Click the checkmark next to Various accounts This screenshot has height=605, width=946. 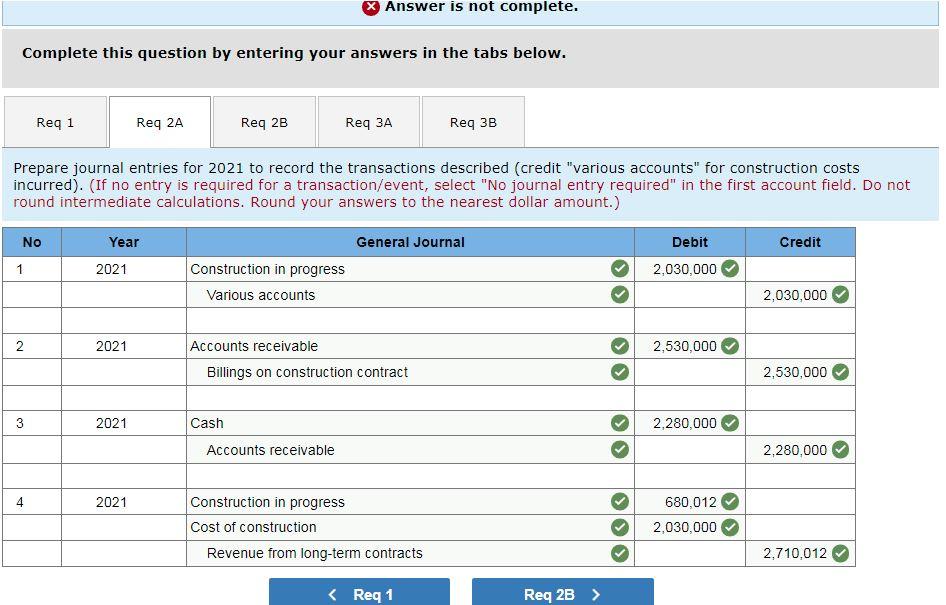tap(620, 295)
